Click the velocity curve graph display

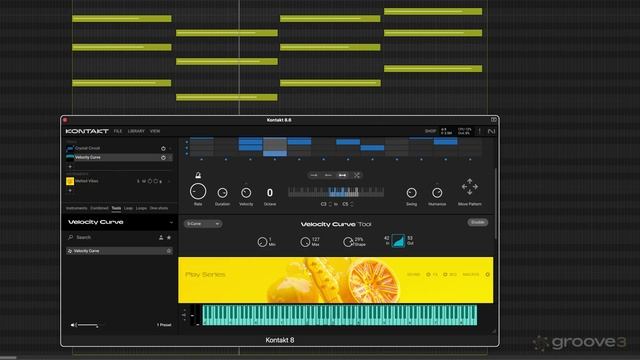click(398, 241)
